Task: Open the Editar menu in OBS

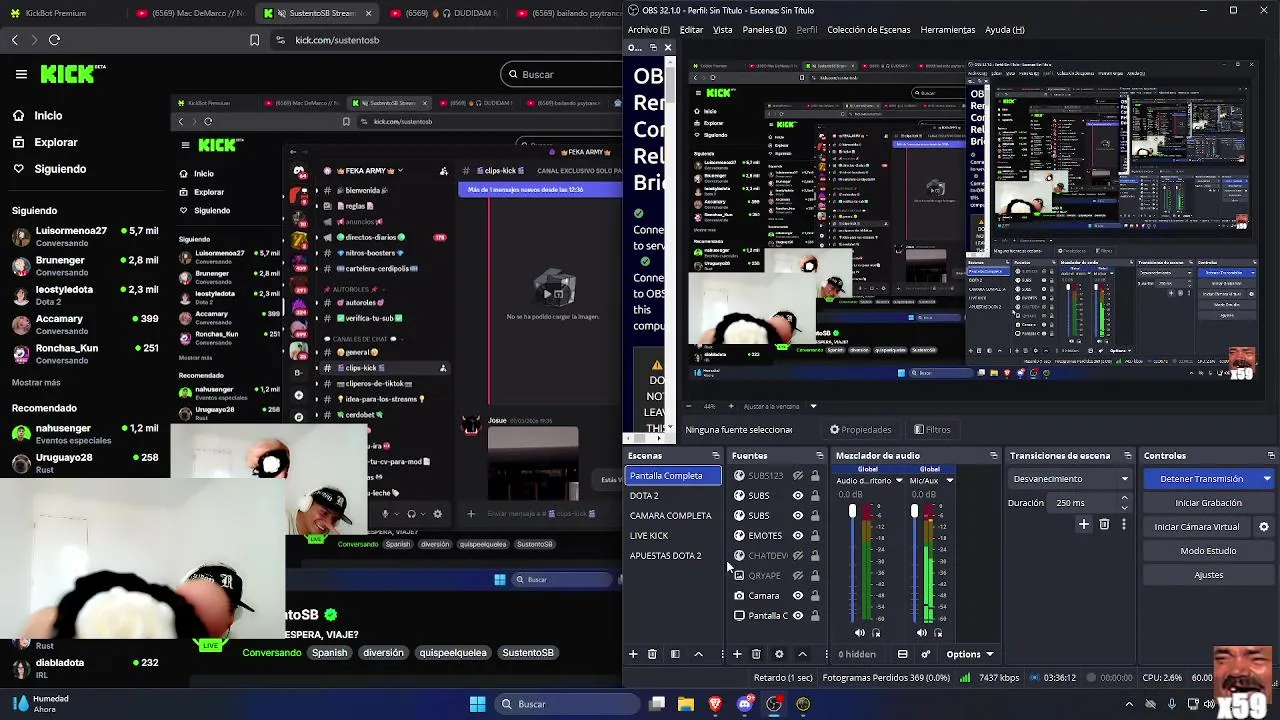Action: pyautogui.click(x=691, y=30)
